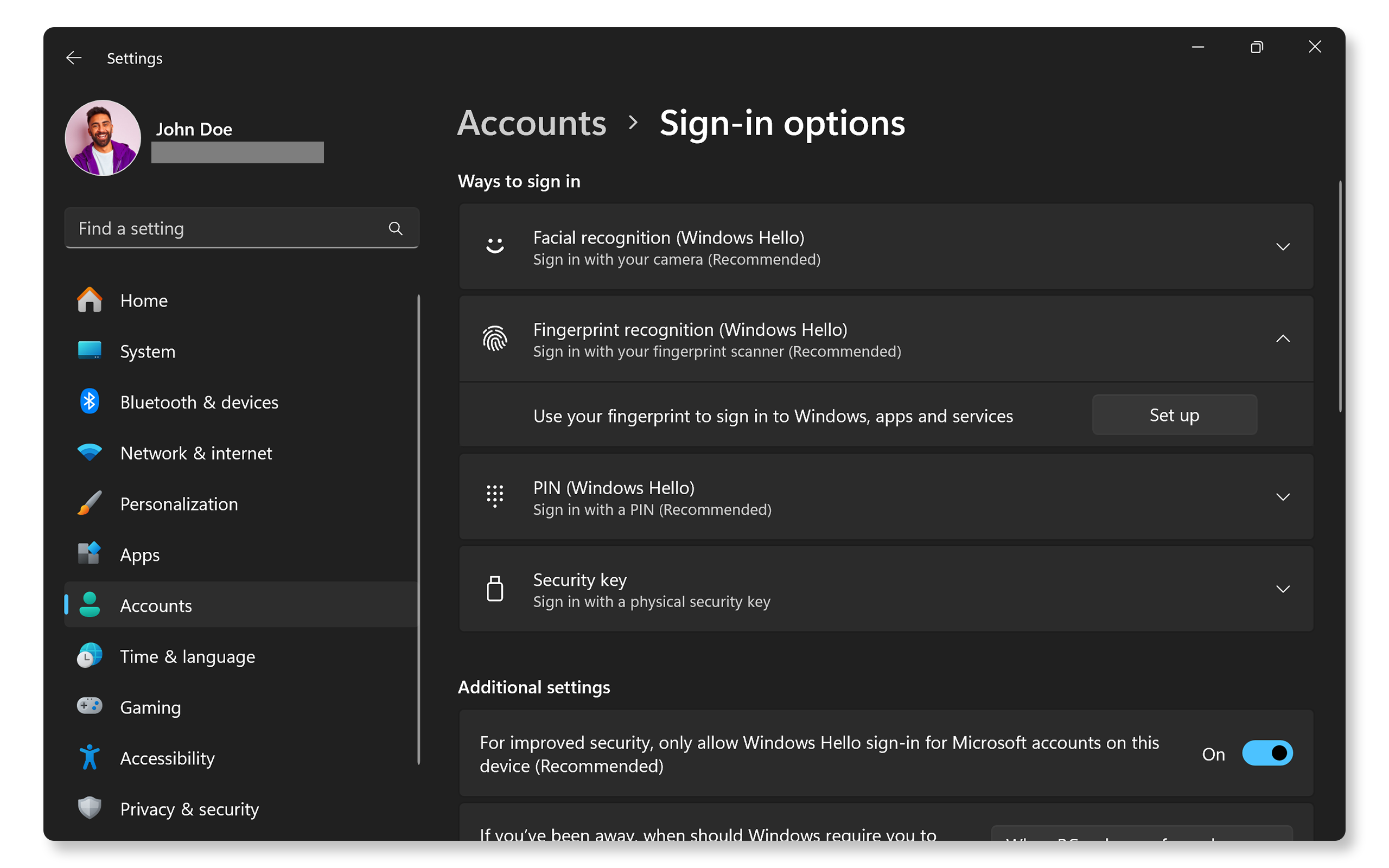Click the Fingerprint recognition Windows Hello icon
The width and height of the screenshot is (1389, 868).
coord(494,339)
